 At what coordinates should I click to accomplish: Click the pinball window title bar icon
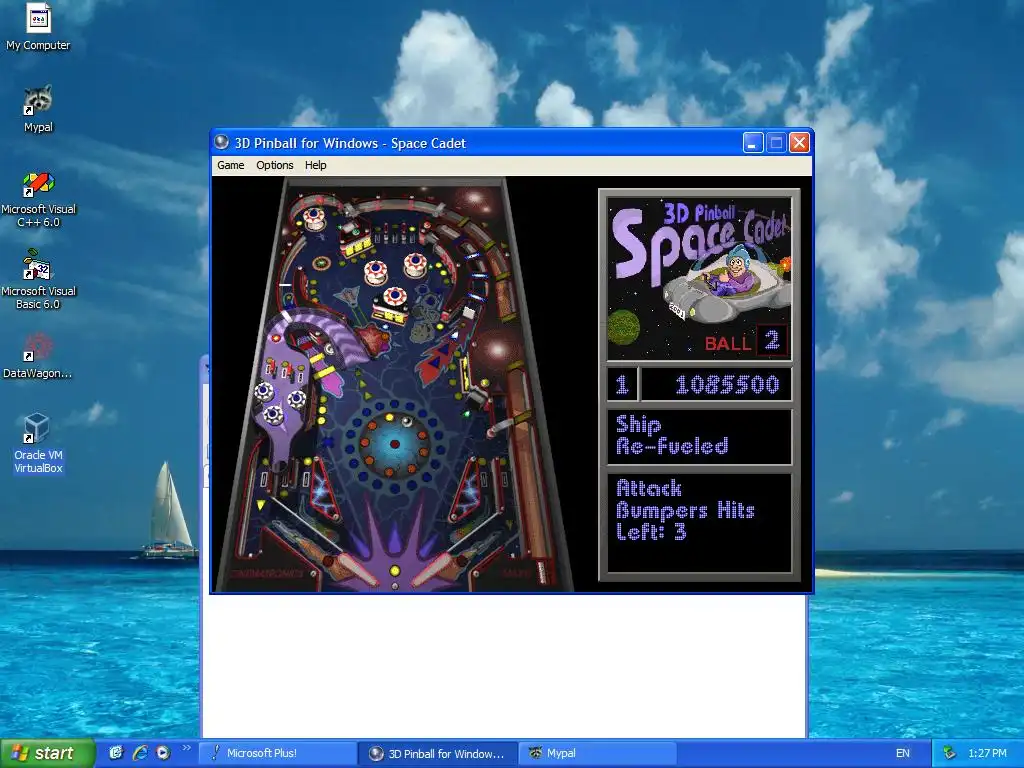222,142
